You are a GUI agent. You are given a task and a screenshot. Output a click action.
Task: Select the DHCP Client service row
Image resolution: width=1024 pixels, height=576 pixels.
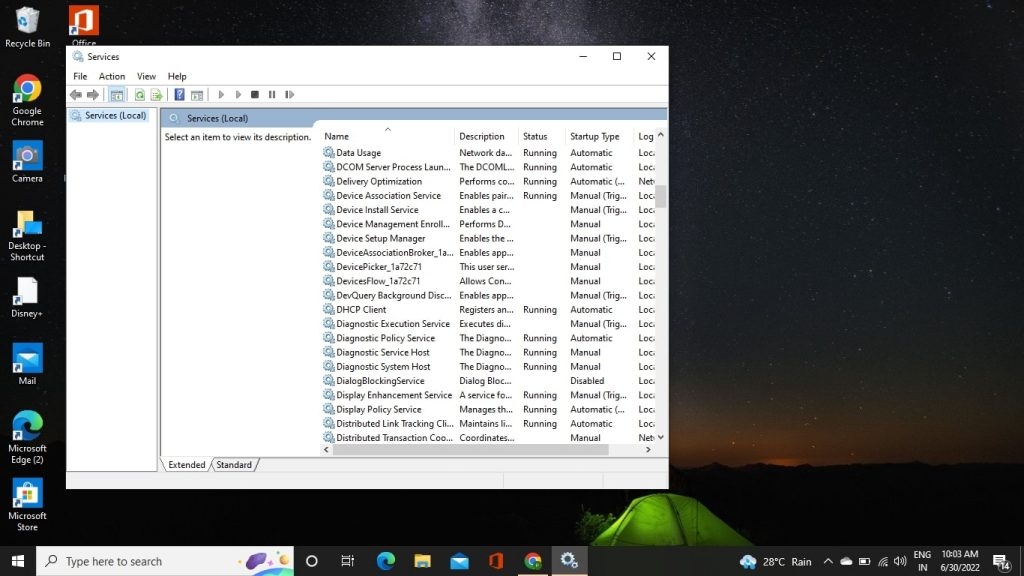click(x=361, y=310)
